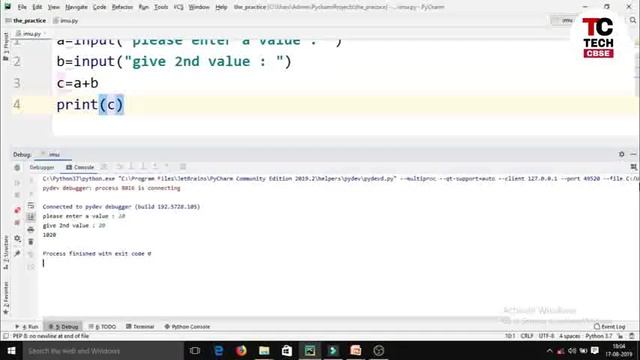Open the Favorites tool window stripe

(x=6, y=298)
